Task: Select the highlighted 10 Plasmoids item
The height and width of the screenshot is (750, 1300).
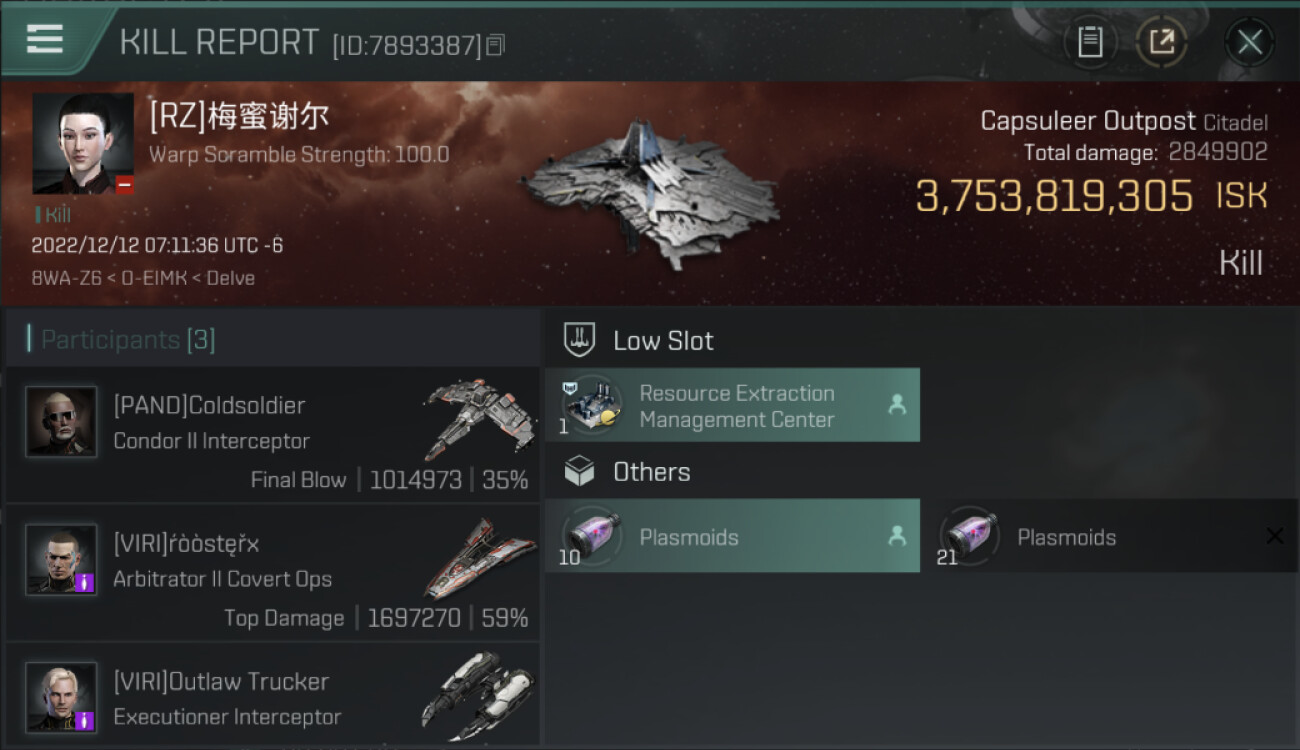Action: (x=733, y=536)
